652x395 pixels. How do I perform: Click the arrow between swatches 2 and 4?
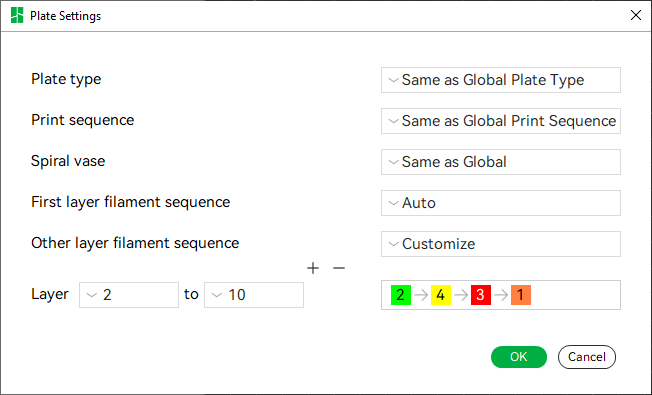[x=421, y=295]
